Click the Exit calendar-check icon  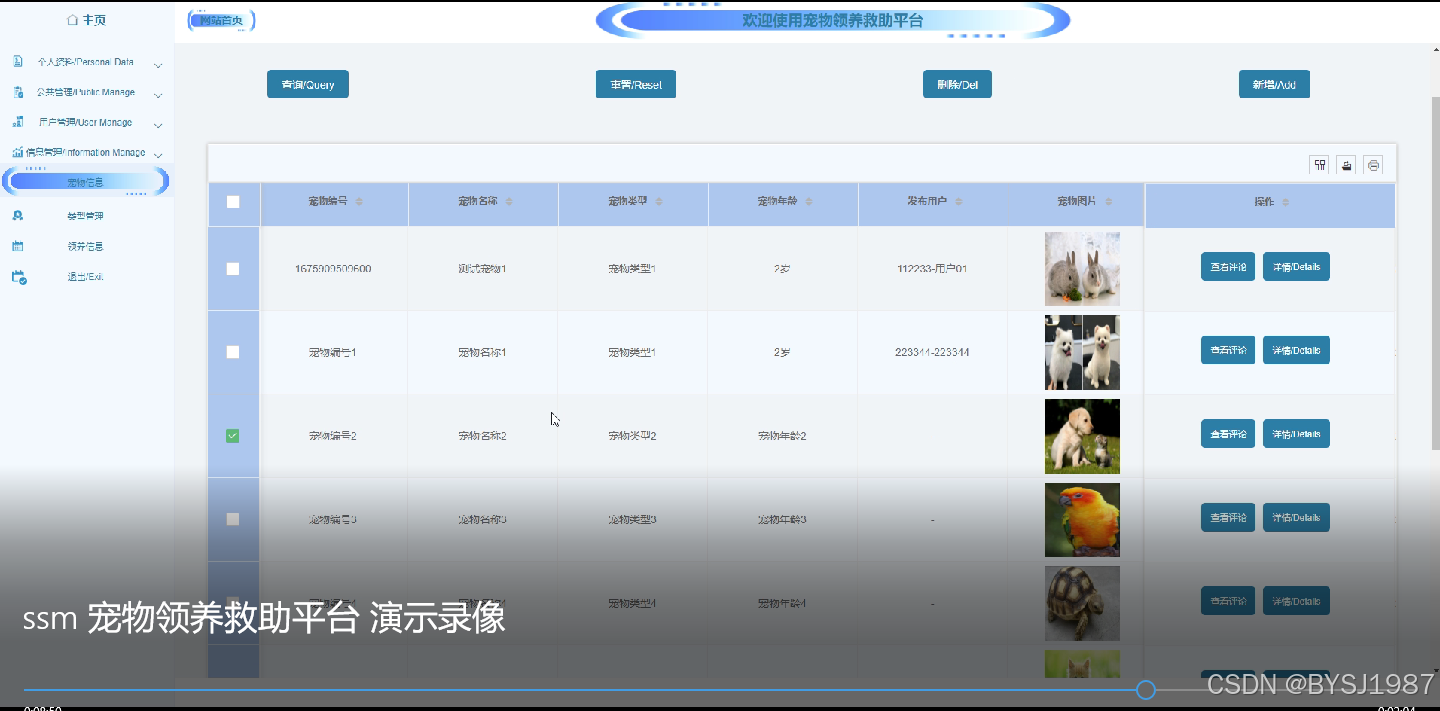pos(18,277)
